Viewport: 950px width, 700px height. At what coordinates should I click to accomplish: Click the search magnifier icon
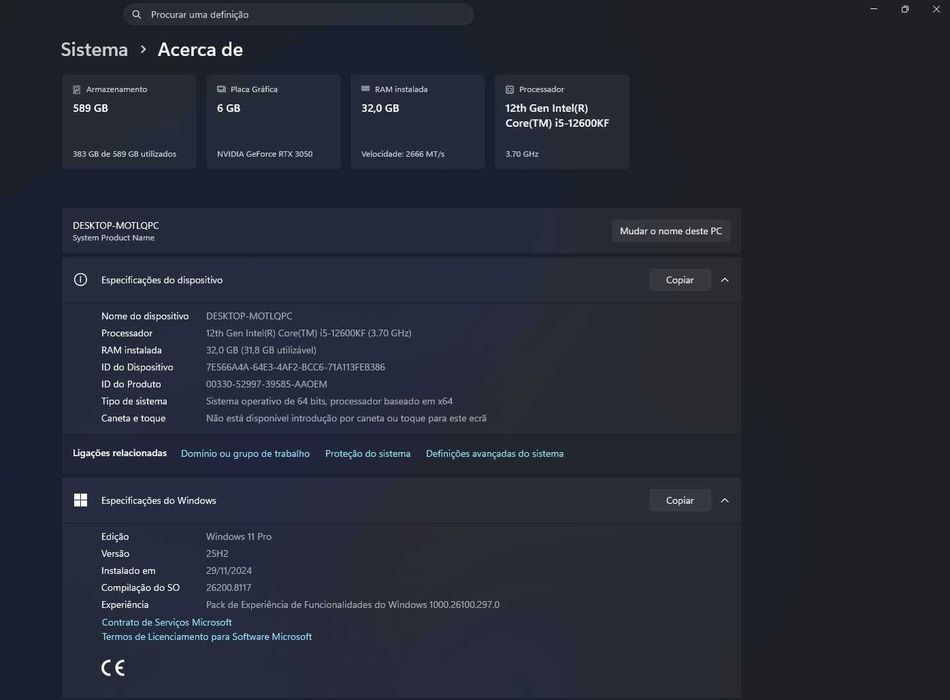(x=137, y=15)
